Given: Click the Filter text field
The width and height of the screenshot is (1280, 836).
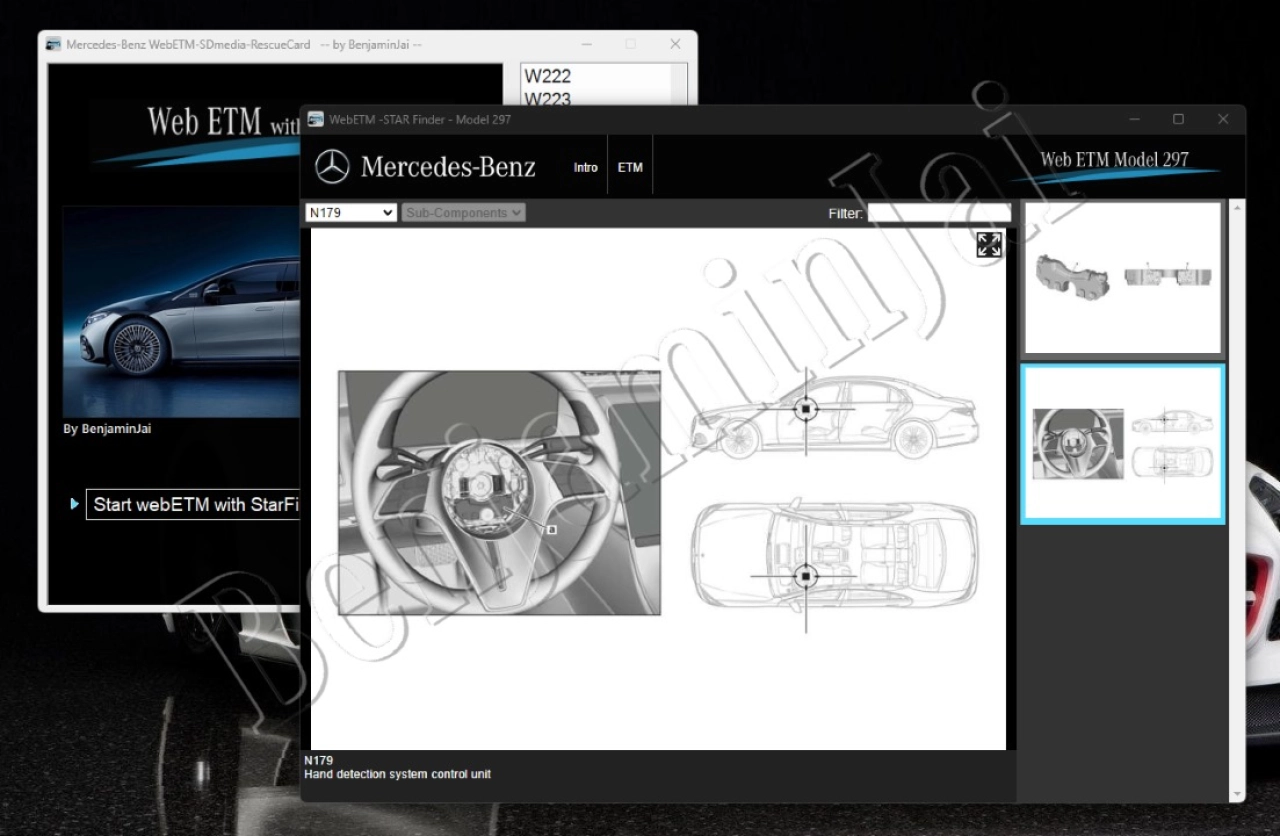Looking at the screenshot, I should (939, 213).
